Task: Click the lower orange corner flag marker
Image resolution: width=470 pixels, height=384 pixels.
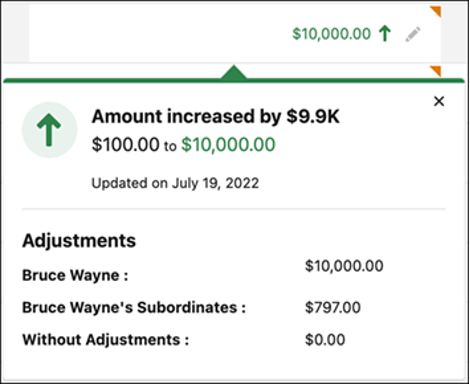Action: click(436, 71)
